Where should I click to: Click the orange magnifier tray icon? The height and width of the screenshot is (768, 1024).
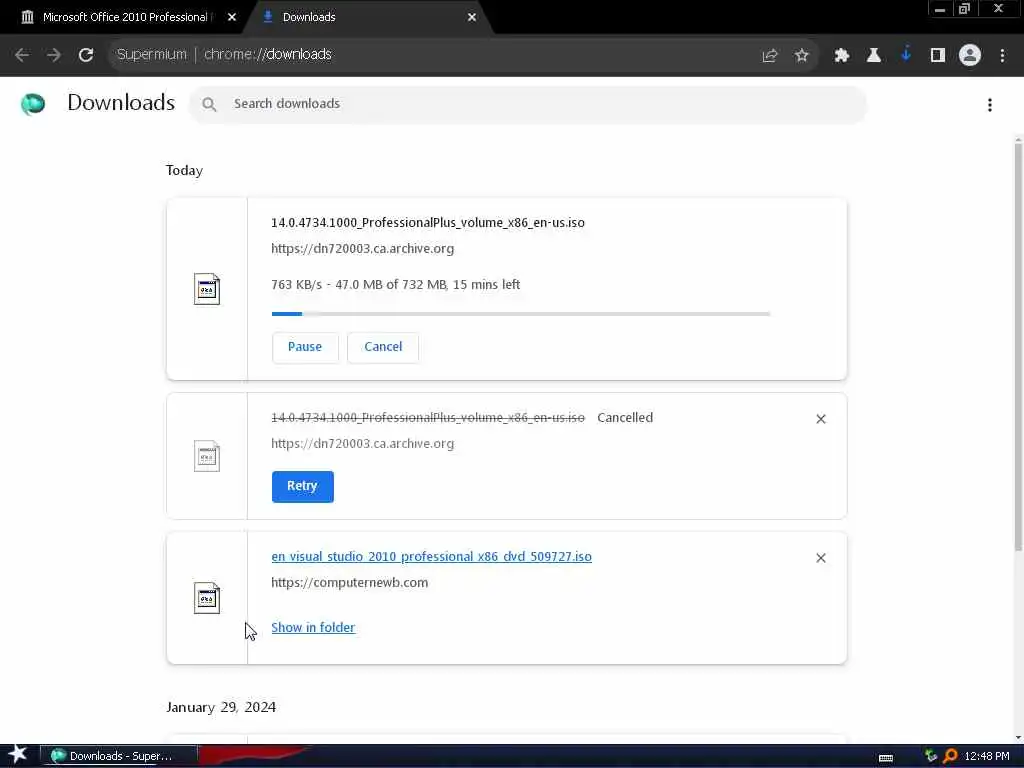[950, 756]
